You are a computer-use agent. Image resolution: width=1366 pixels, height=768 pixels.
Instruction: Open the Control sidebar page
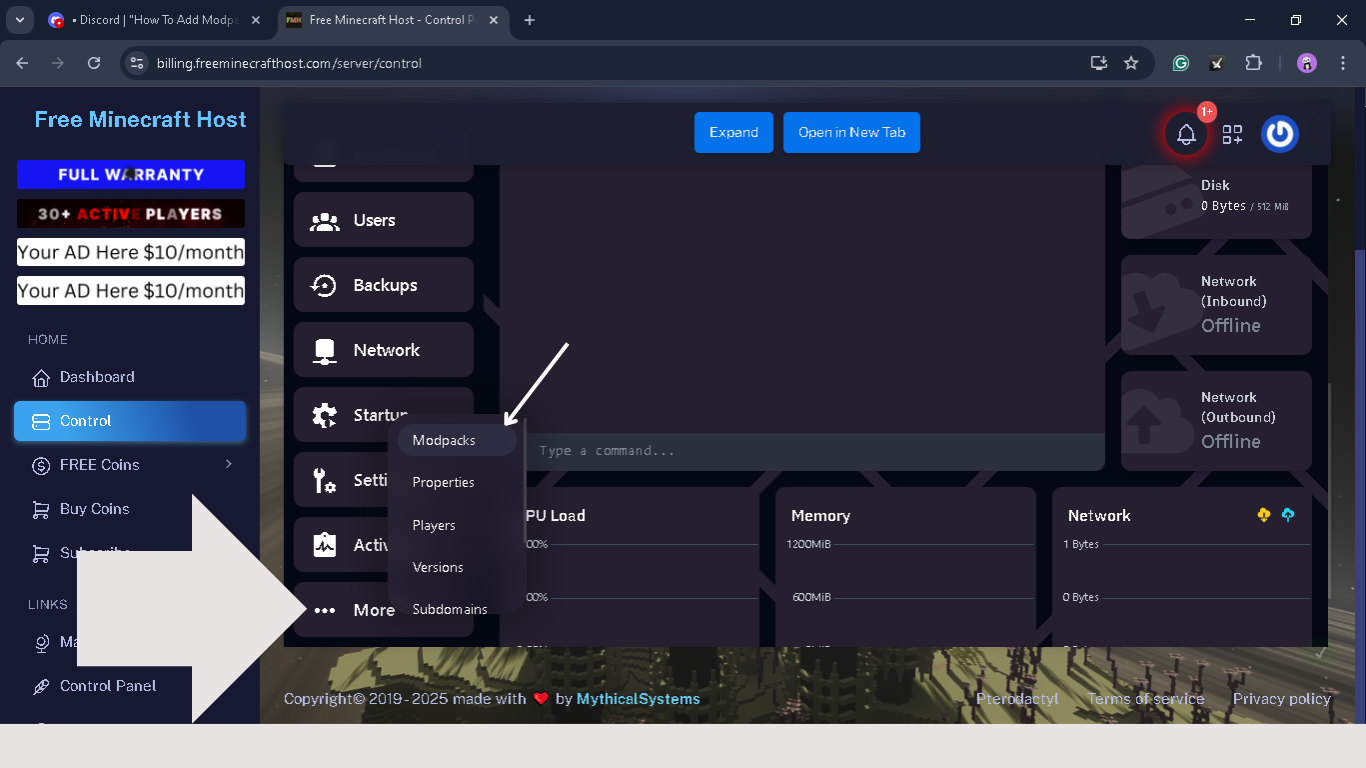click(x=130, y=421)
